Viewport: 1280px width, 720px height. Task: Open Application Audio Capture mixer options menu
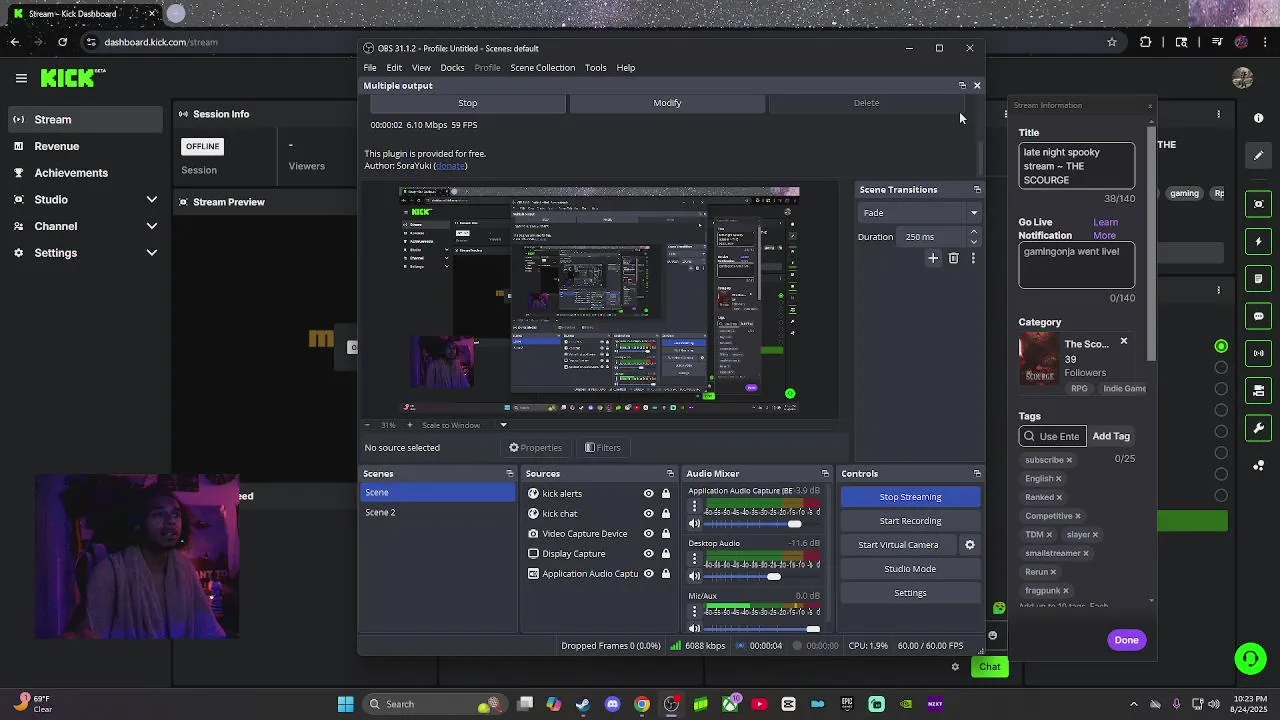(694, 507)
